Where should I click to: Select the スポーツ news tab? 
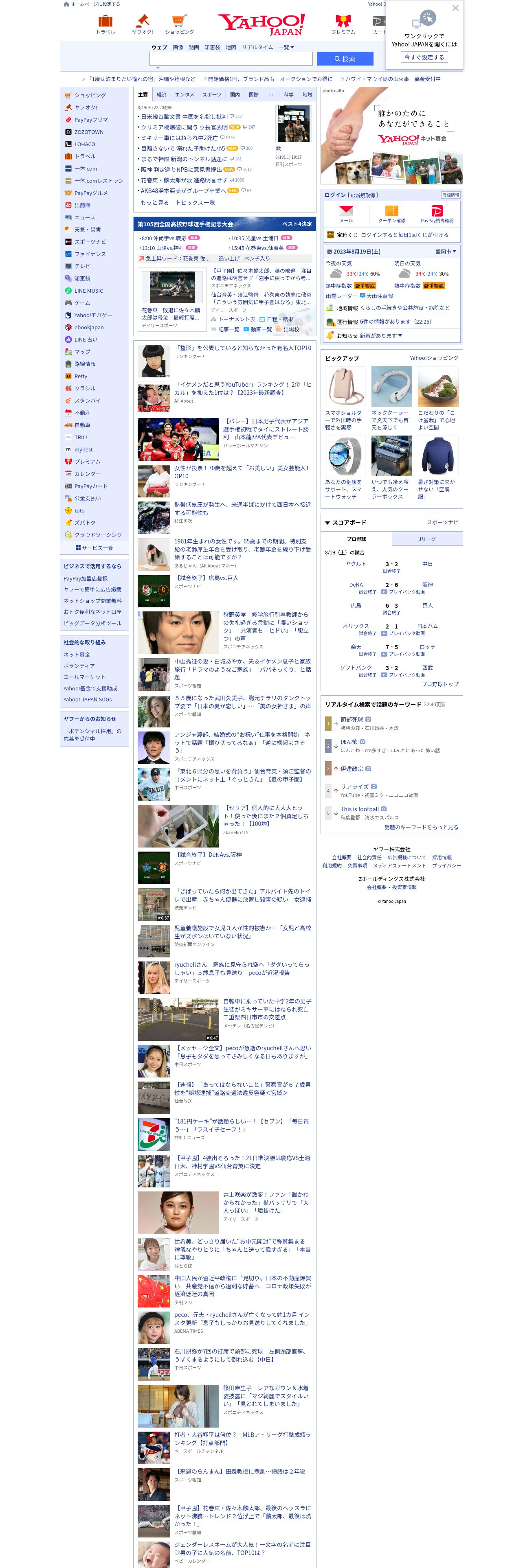(212, 95)
